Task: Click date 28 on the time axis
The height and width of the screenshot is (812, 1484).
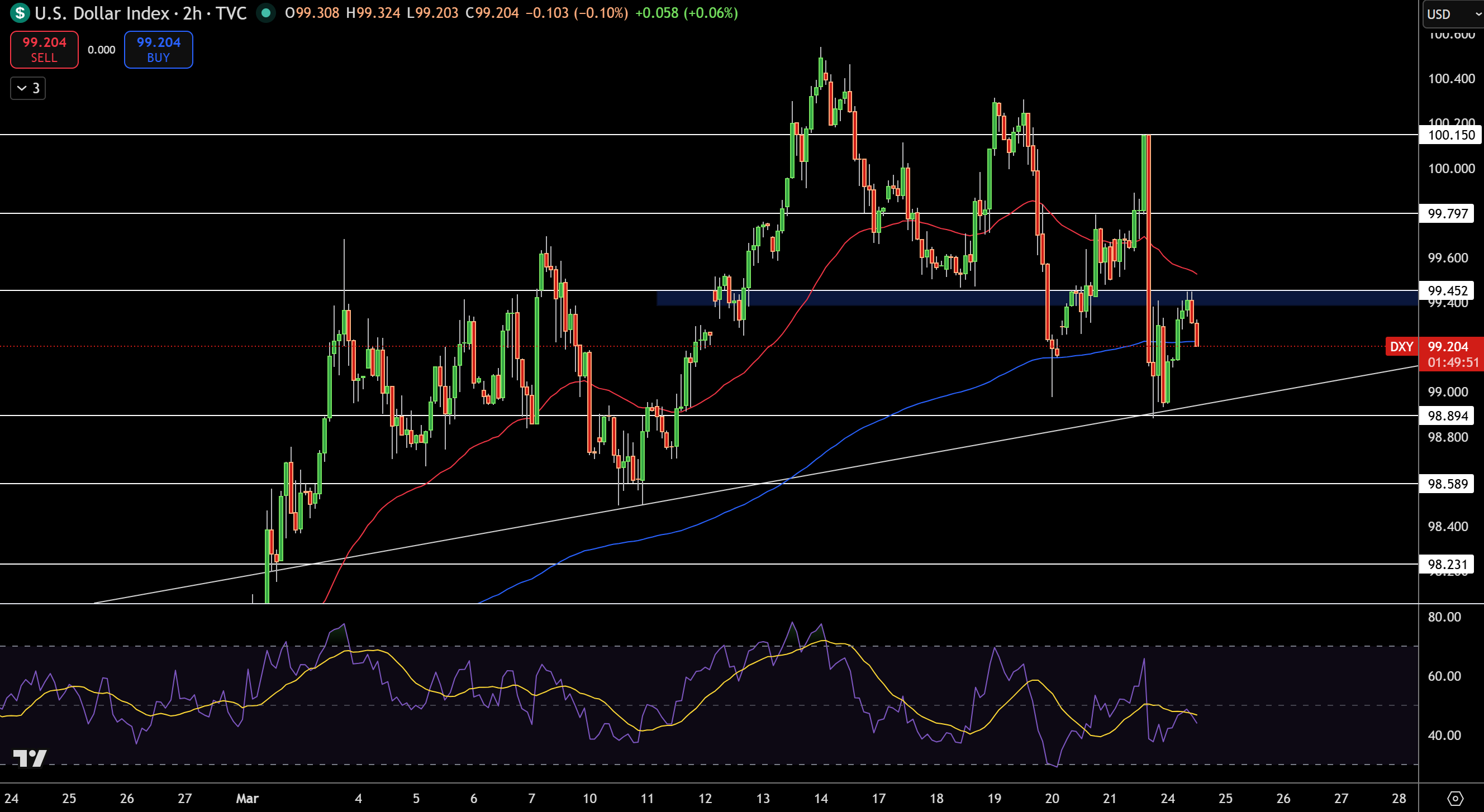Action: point(1399,798)
